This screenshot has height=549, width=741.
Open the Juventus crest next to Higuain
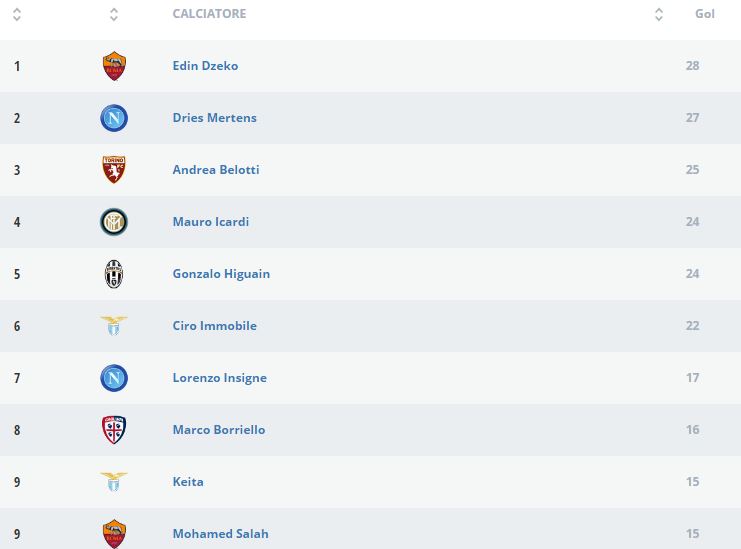114,274
